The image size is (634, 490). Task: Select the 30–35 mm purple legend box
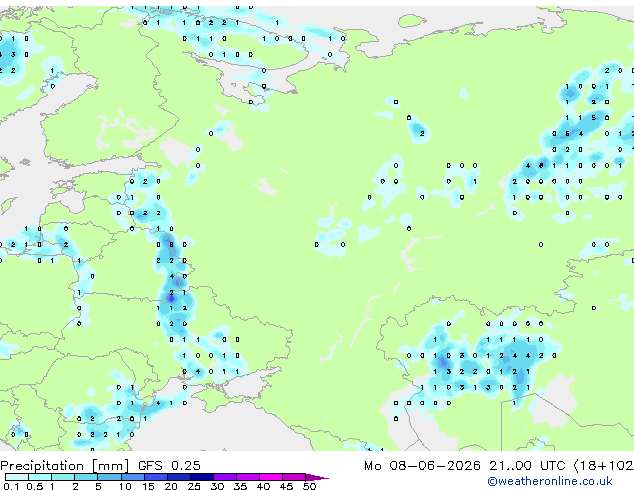[x=224, y=477]
